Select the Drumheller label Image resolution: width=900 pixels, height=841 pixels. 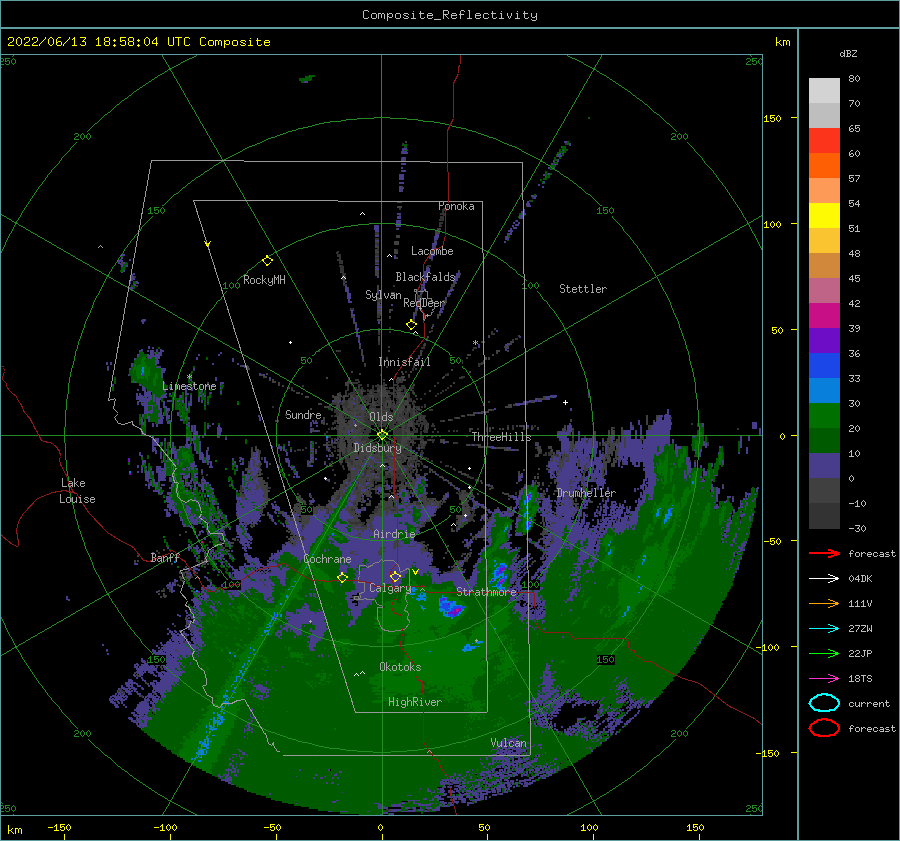coord(586,493)
